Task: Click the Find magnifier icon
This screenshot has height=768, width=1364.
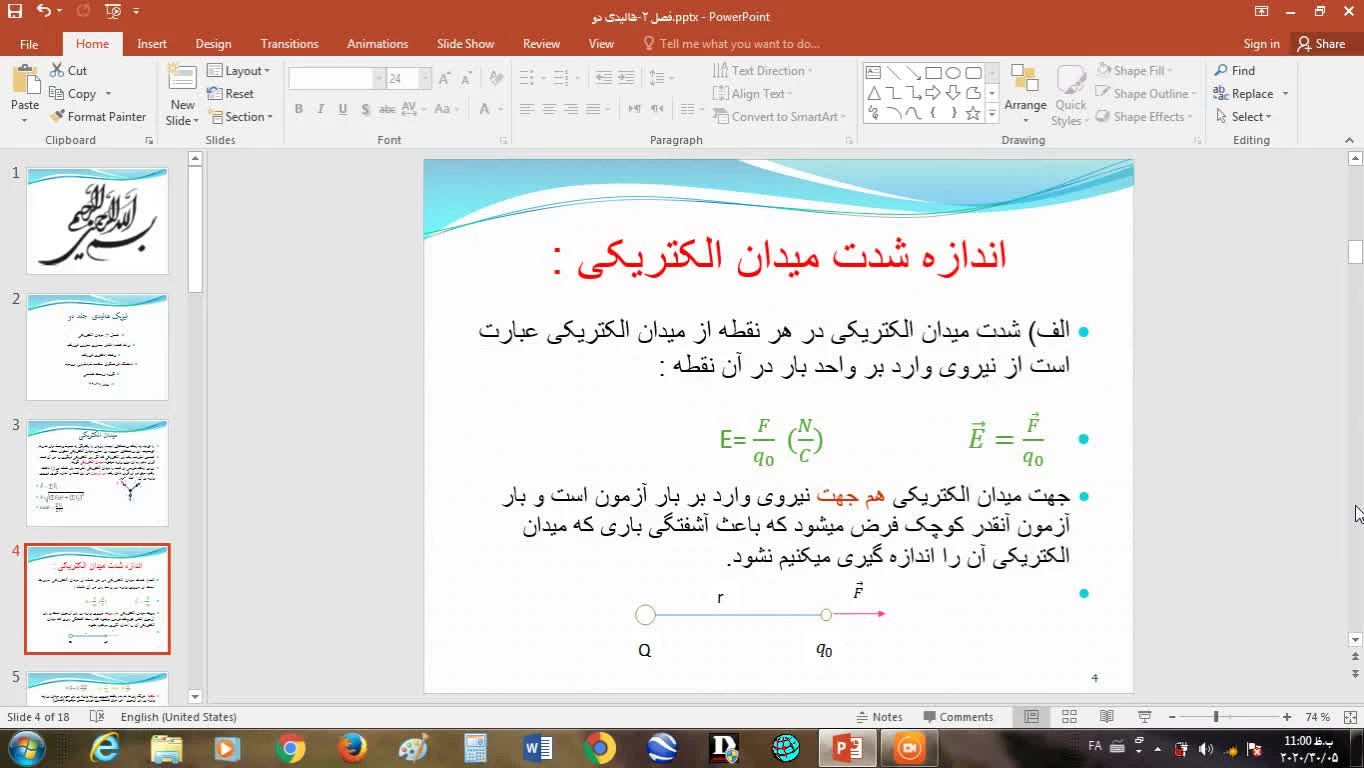Action: pyautogui.click(x=1221, y=71)
